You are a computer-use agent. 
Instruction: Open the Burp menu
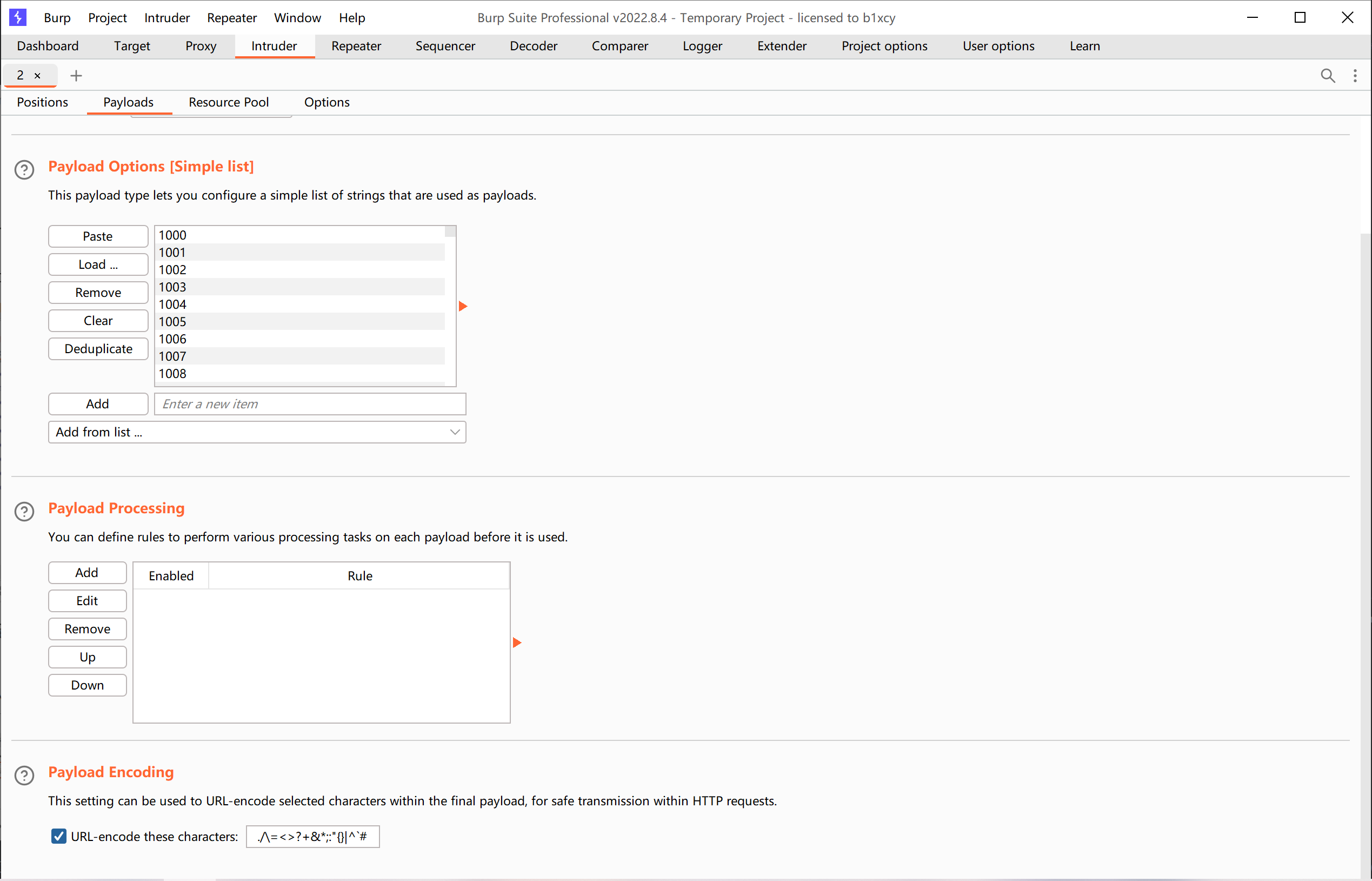pyautogui.click(x=57, y=18)
